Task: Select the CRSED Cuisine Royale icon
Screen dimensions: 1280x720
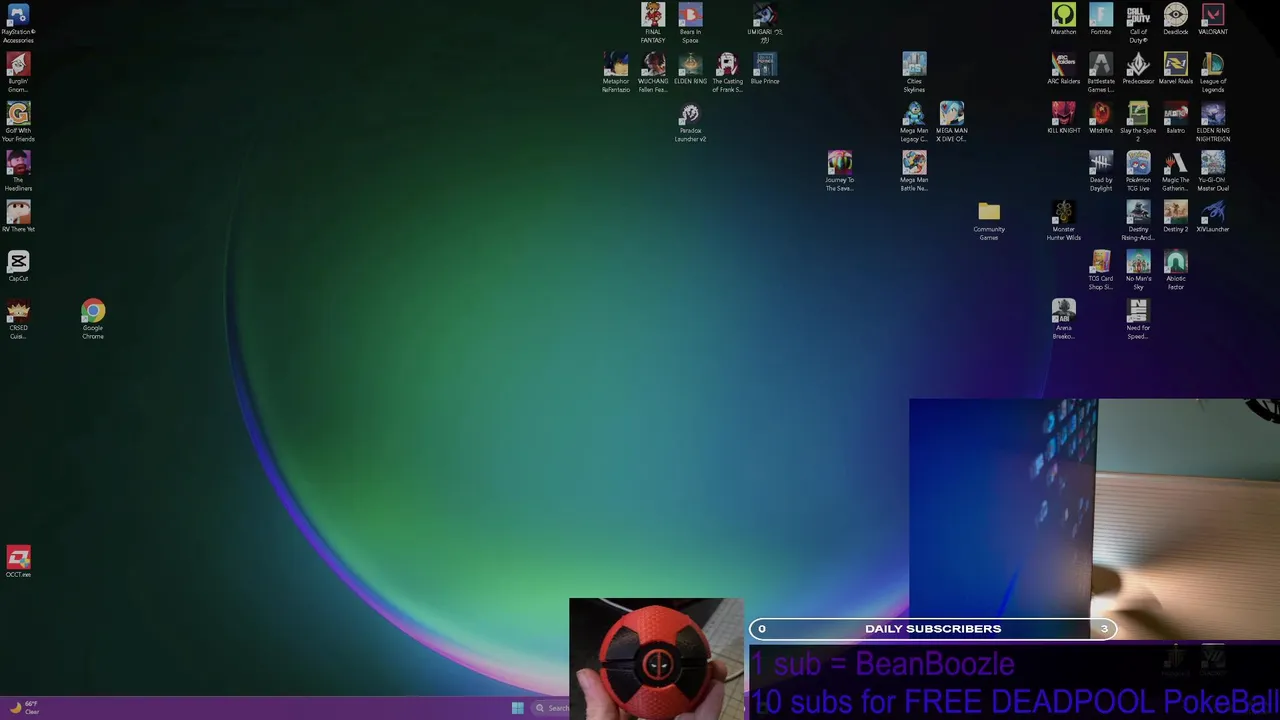Action: point(18,319)
